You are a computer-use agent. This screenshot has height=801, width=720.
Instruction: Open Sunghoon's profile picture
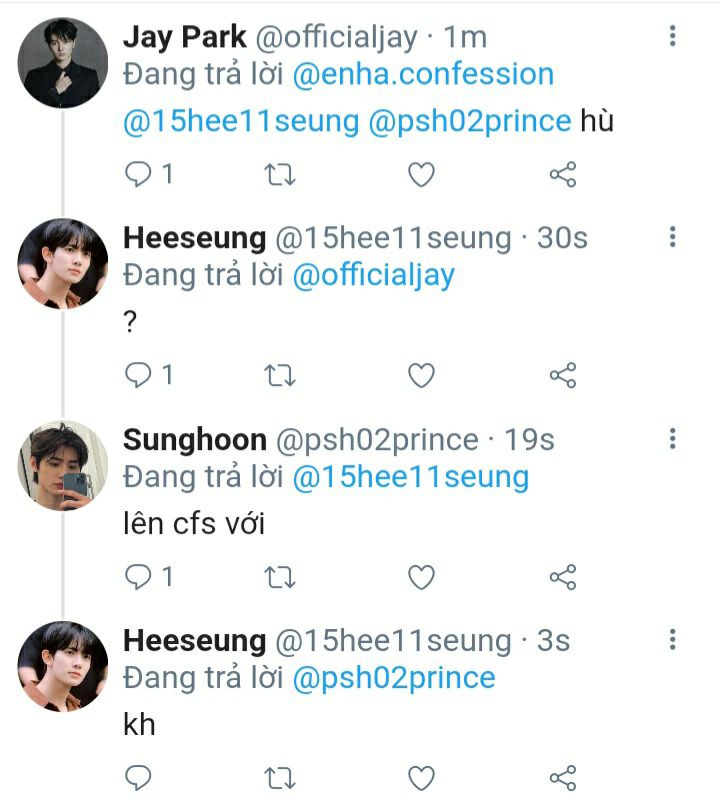tap(62, 465)
